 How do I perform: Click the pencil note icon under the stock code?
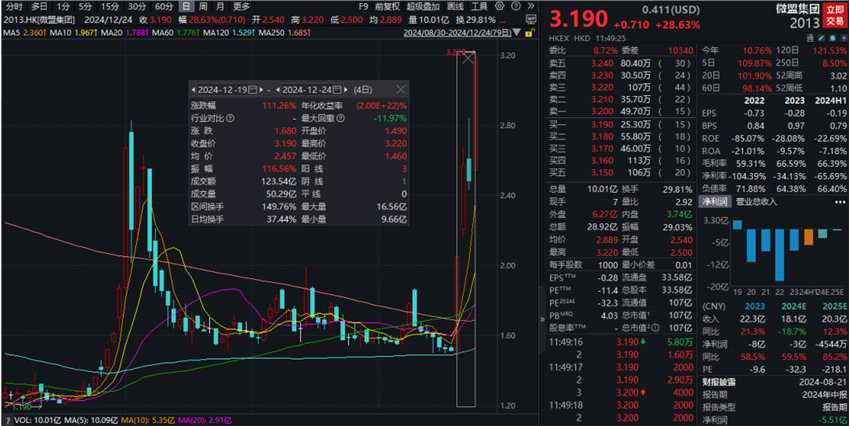[822, 38]
